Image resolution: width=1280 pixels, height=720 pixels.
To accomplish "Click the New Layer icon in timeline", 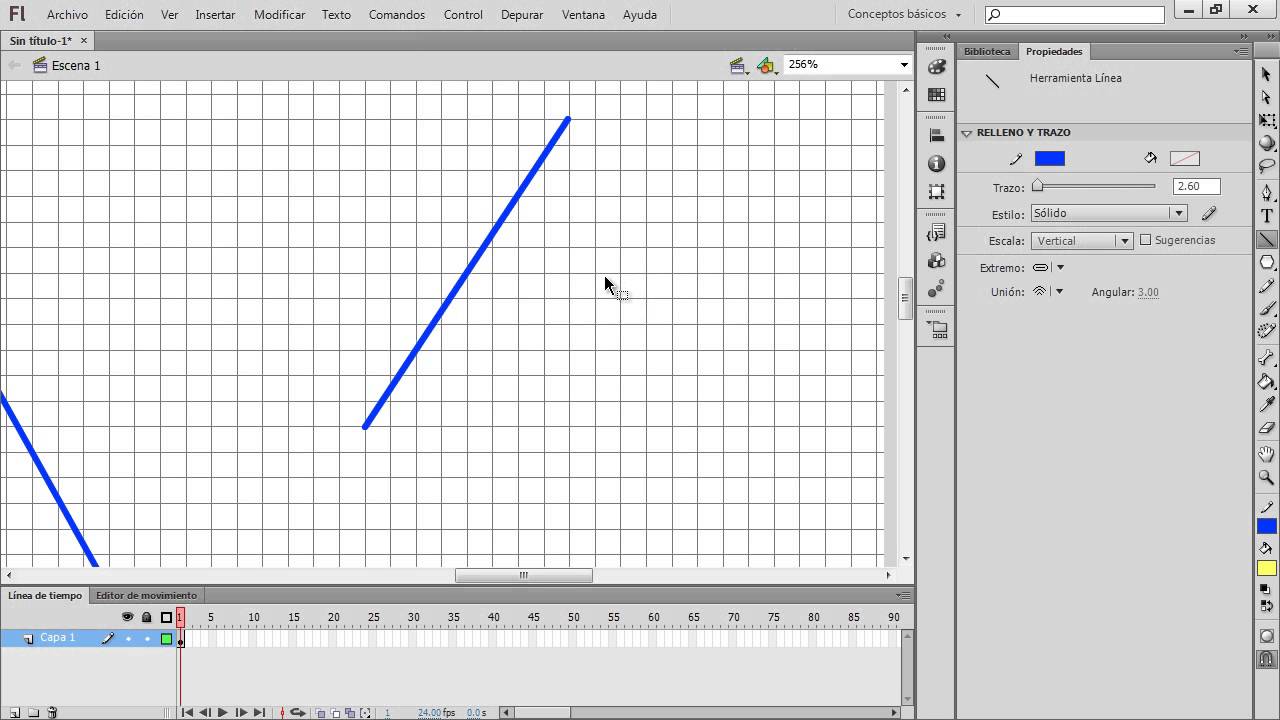I will click(14, 712).
